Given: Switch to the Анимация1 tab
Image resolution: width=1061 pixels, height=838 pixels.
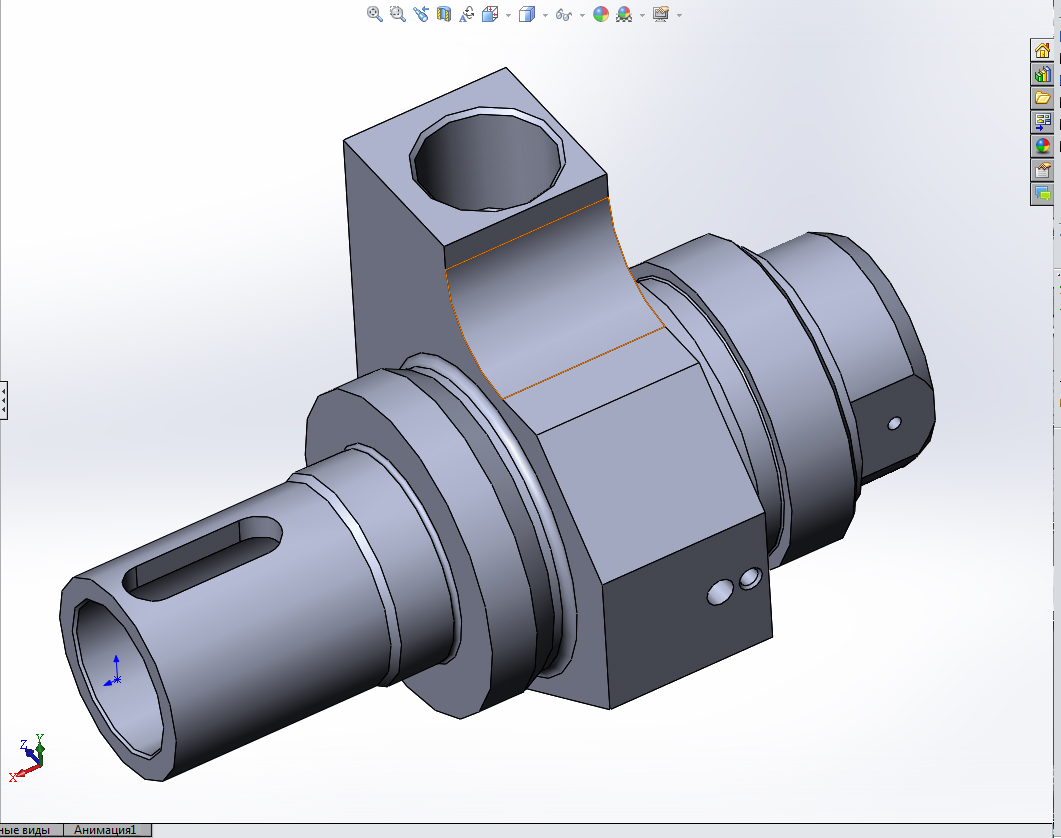Looking at the screenshot, I should [x=106, y=830].
